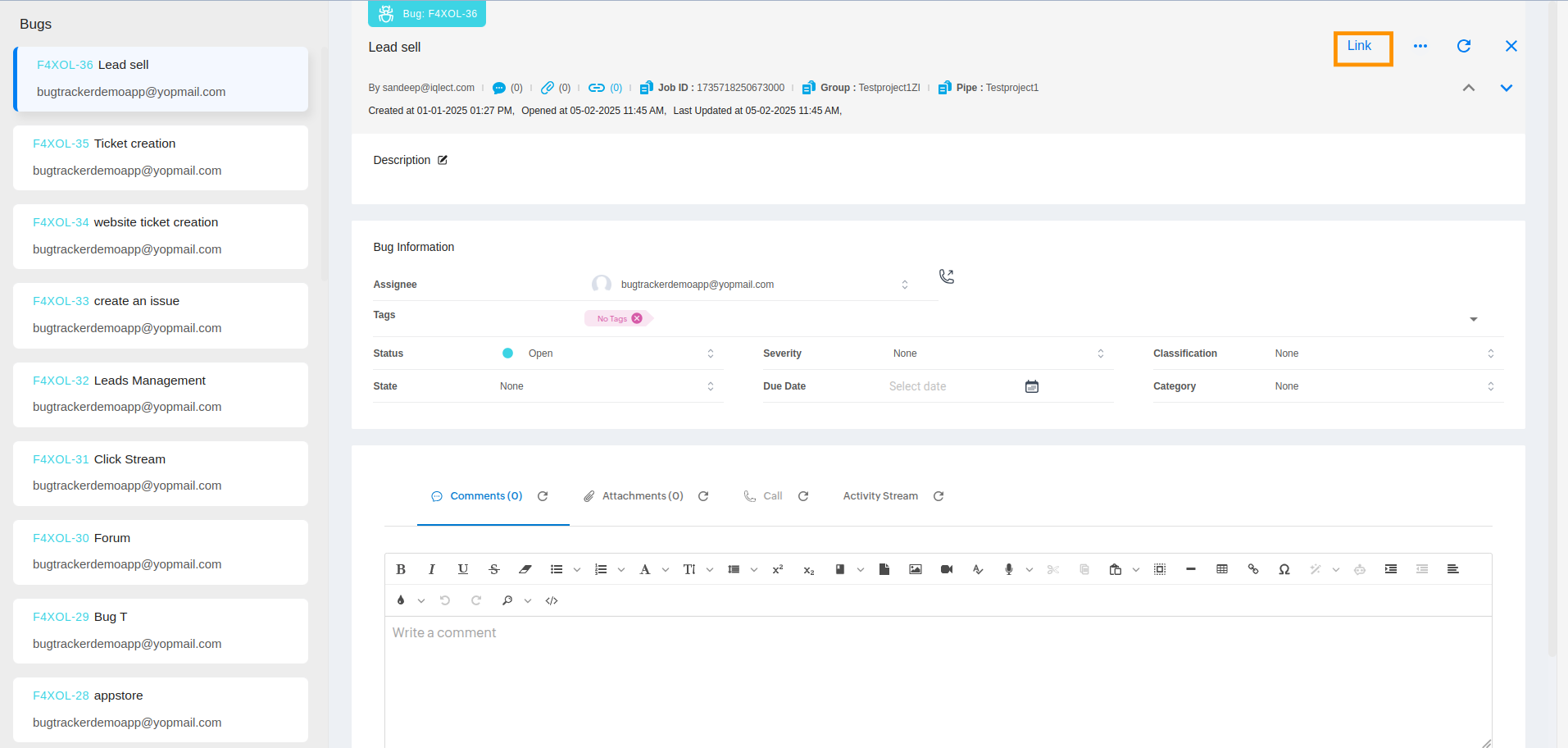Click the microphone dictation icon
The width and height of the screenshot is (1568, 748).
pos(1009,569)
